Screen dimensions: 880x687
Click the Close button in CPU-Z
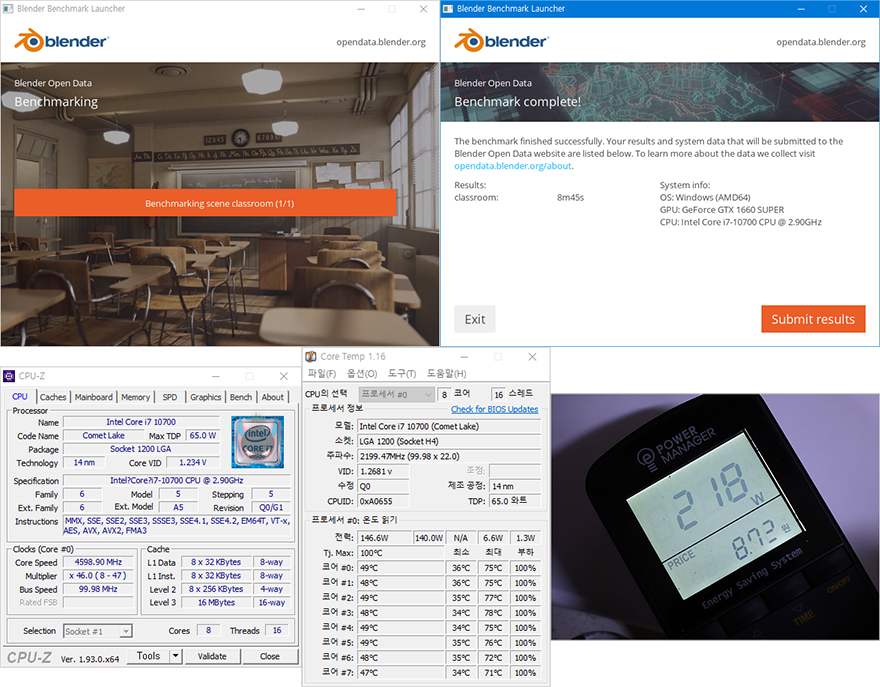click(269, 656)
